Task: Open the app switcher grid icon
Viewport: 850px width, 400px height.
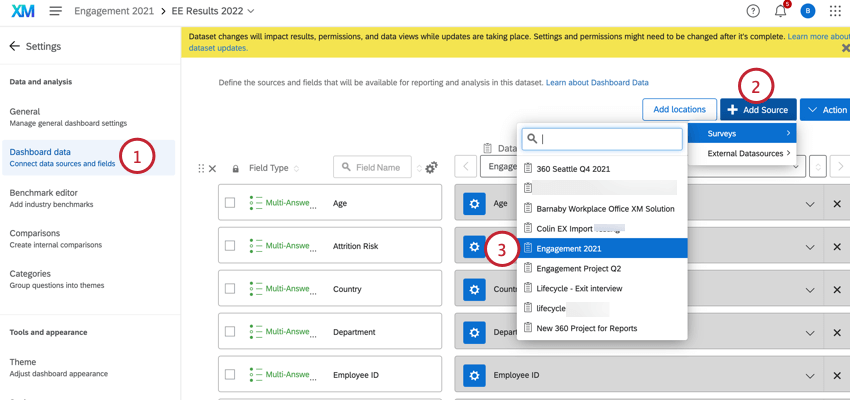Action: click(835, 11)
